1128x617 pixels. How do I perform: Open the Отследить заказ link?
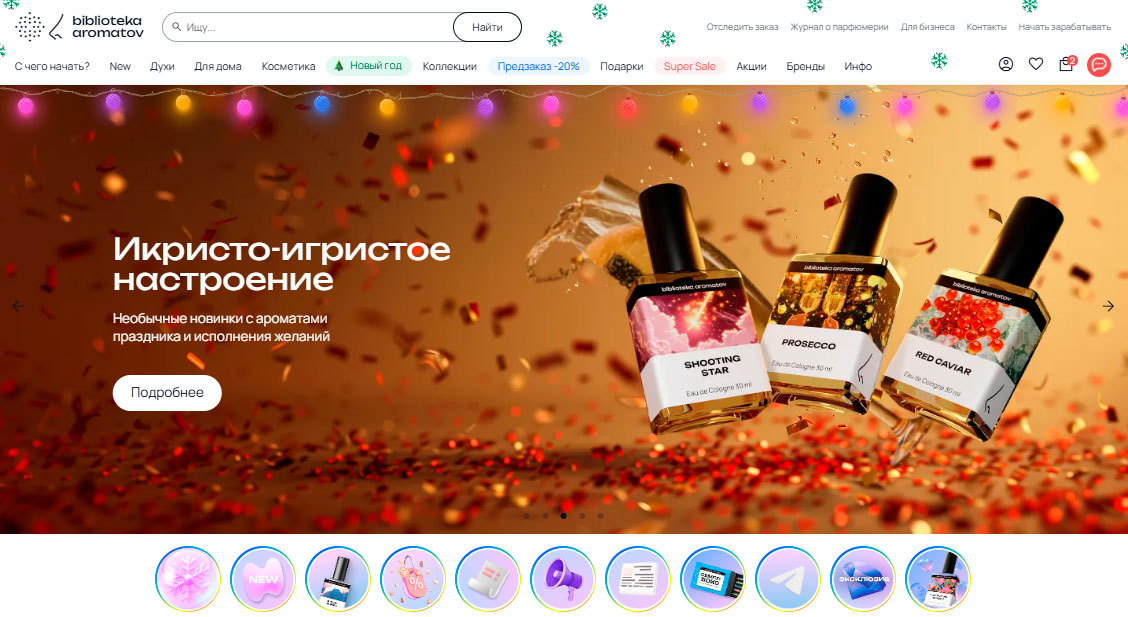[x=742, y=27]
